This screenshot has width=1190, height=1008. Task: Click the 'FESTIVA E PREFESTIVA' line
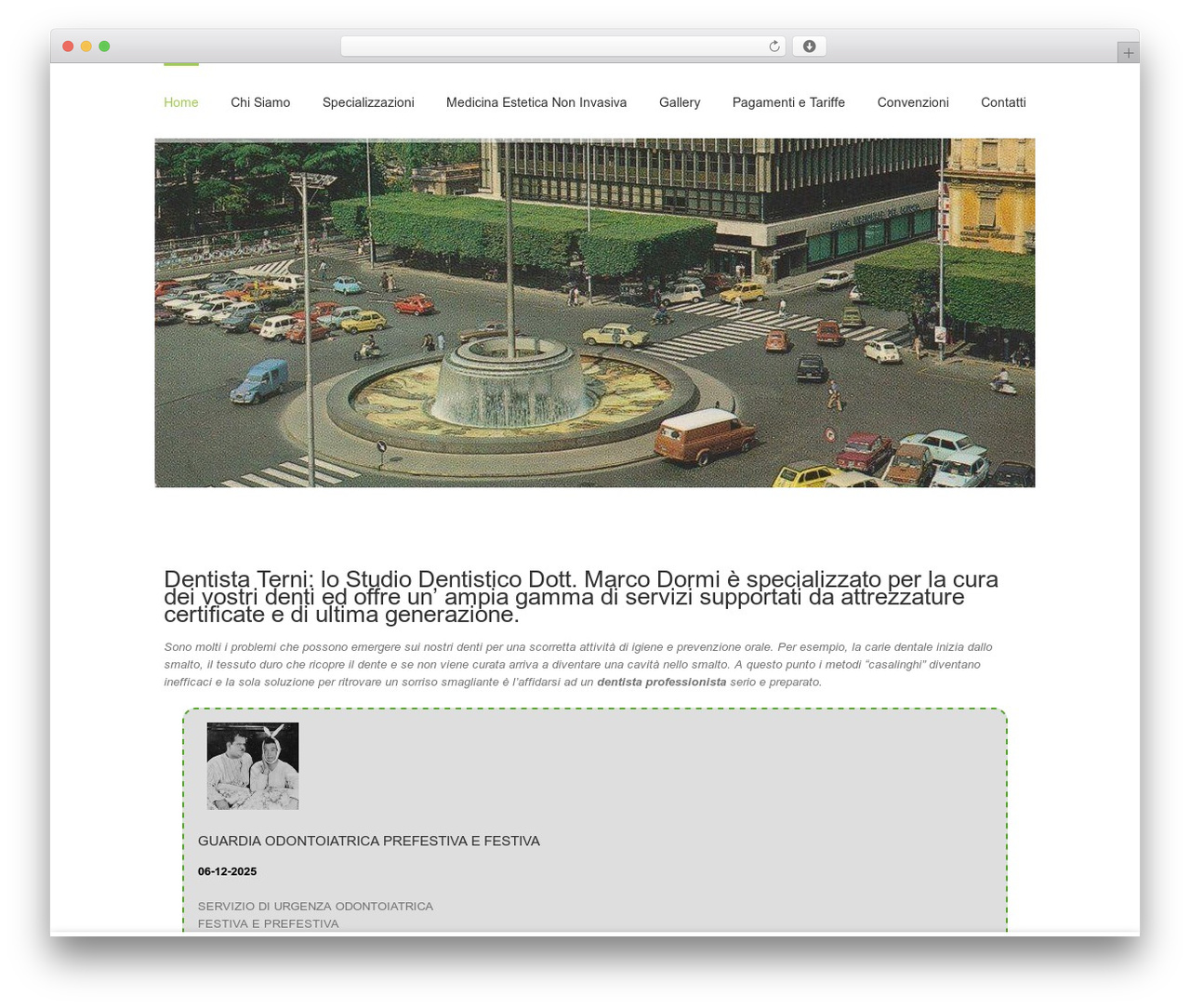click(268, 923)
